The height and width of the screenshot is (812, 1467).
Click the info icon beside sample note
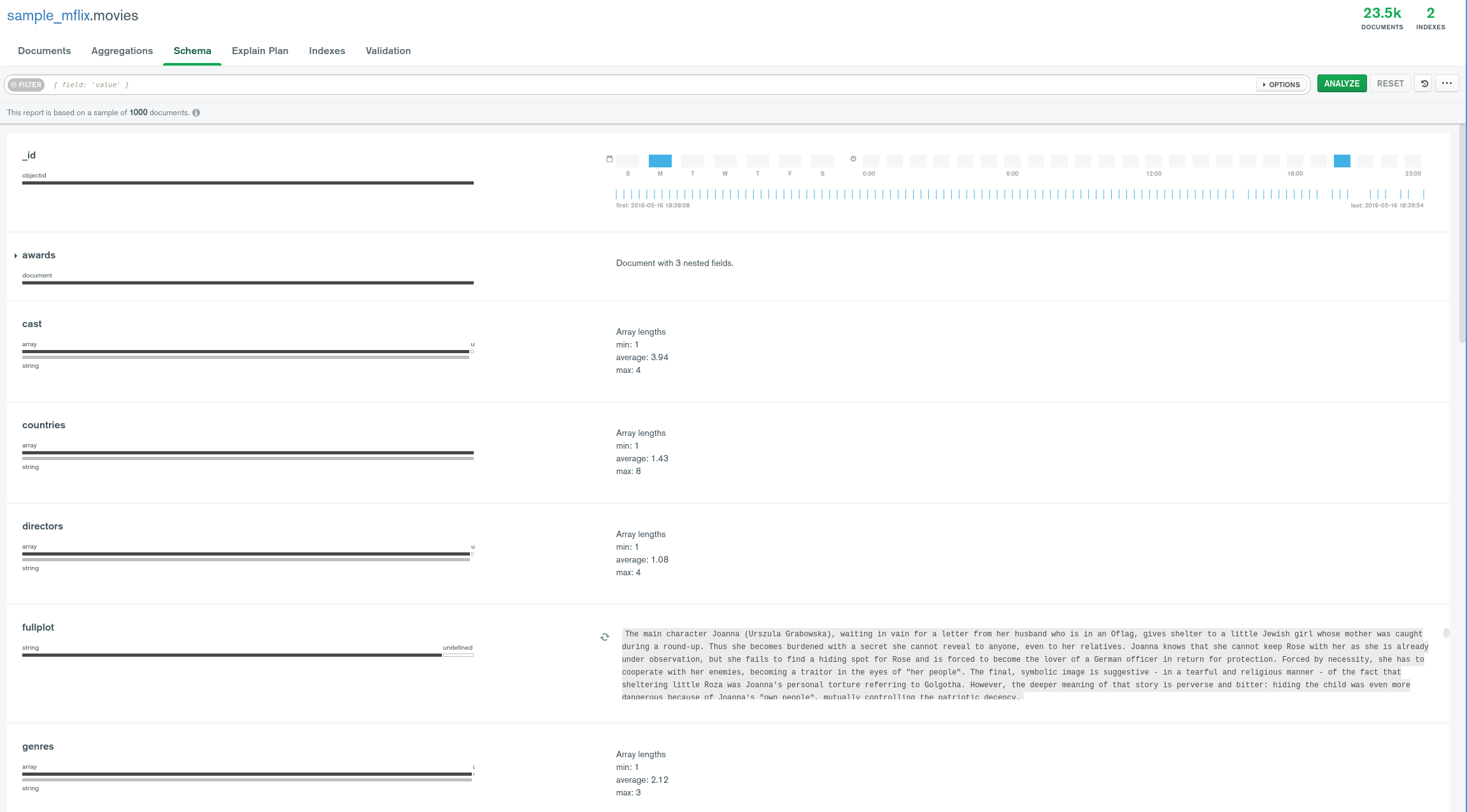point(196,113)
